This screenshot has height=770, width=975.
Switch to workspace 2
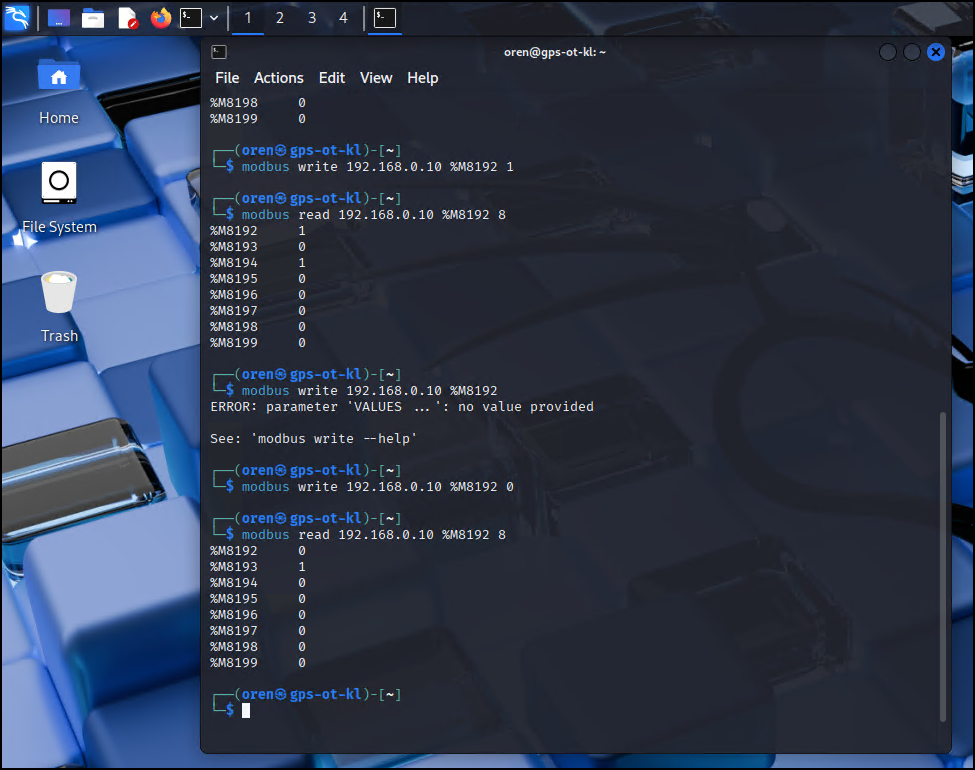click(x=279, y=17)
